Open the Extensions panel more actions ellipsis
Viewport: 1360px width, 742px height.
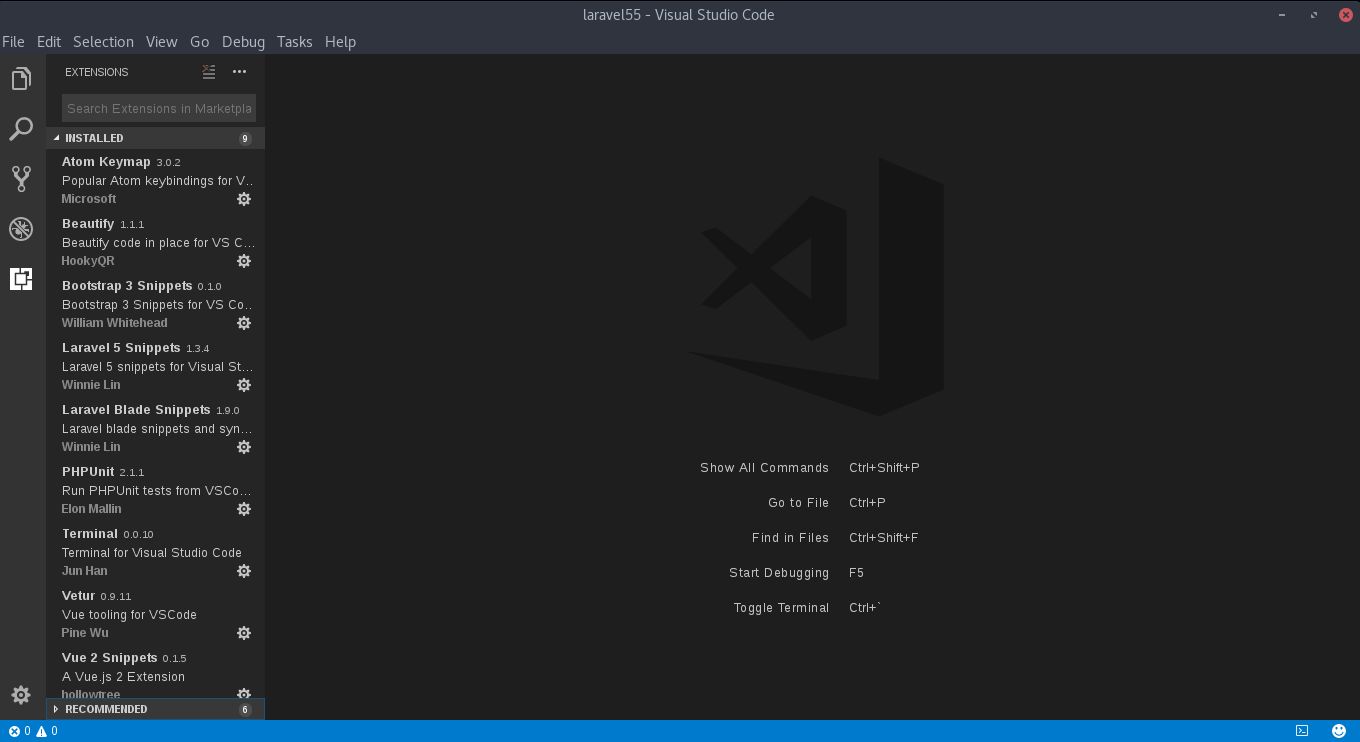click(x=239, y=72)
